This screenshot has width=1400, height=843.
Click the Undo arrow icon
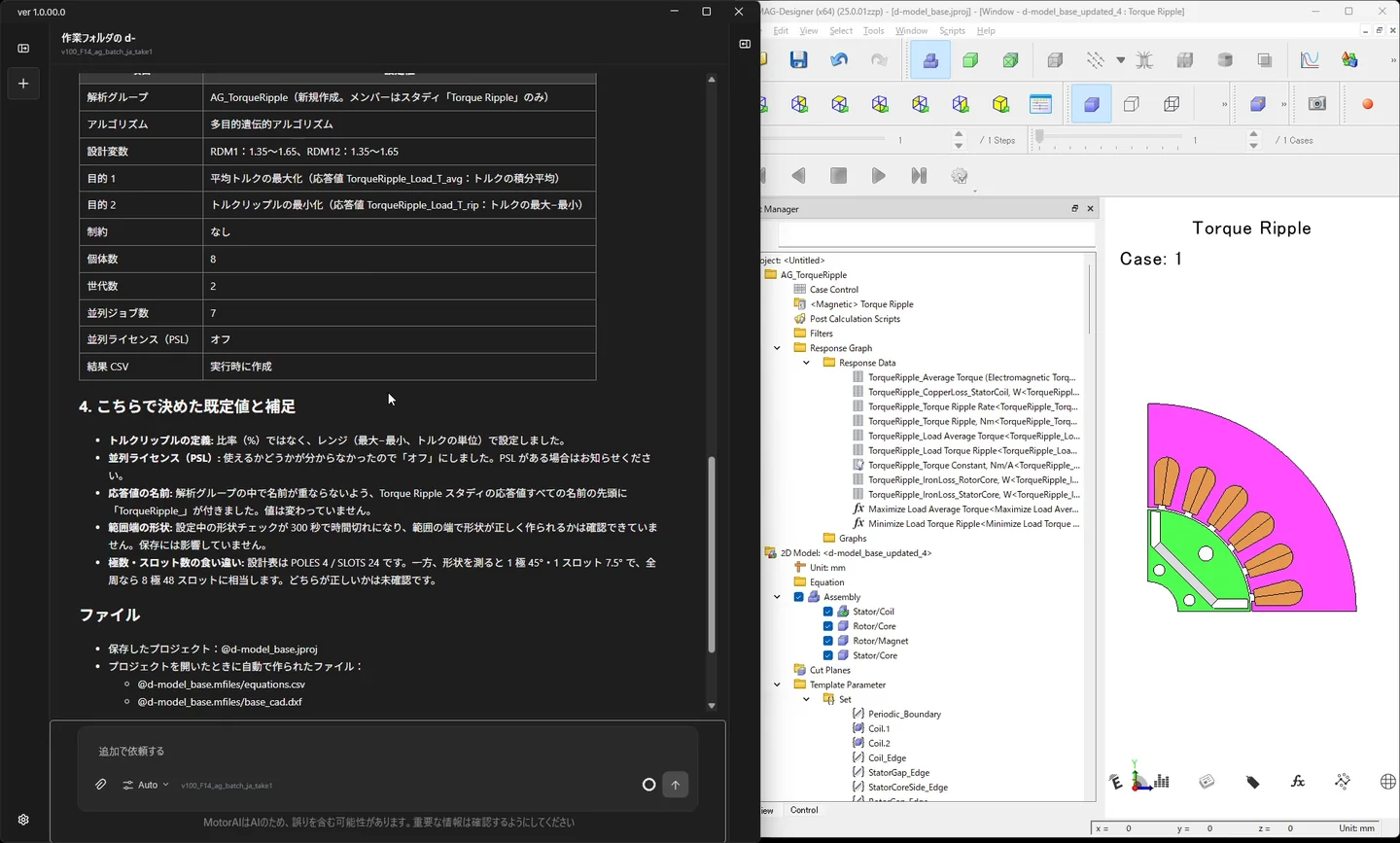pyautogui.click(x=838, y=60)
